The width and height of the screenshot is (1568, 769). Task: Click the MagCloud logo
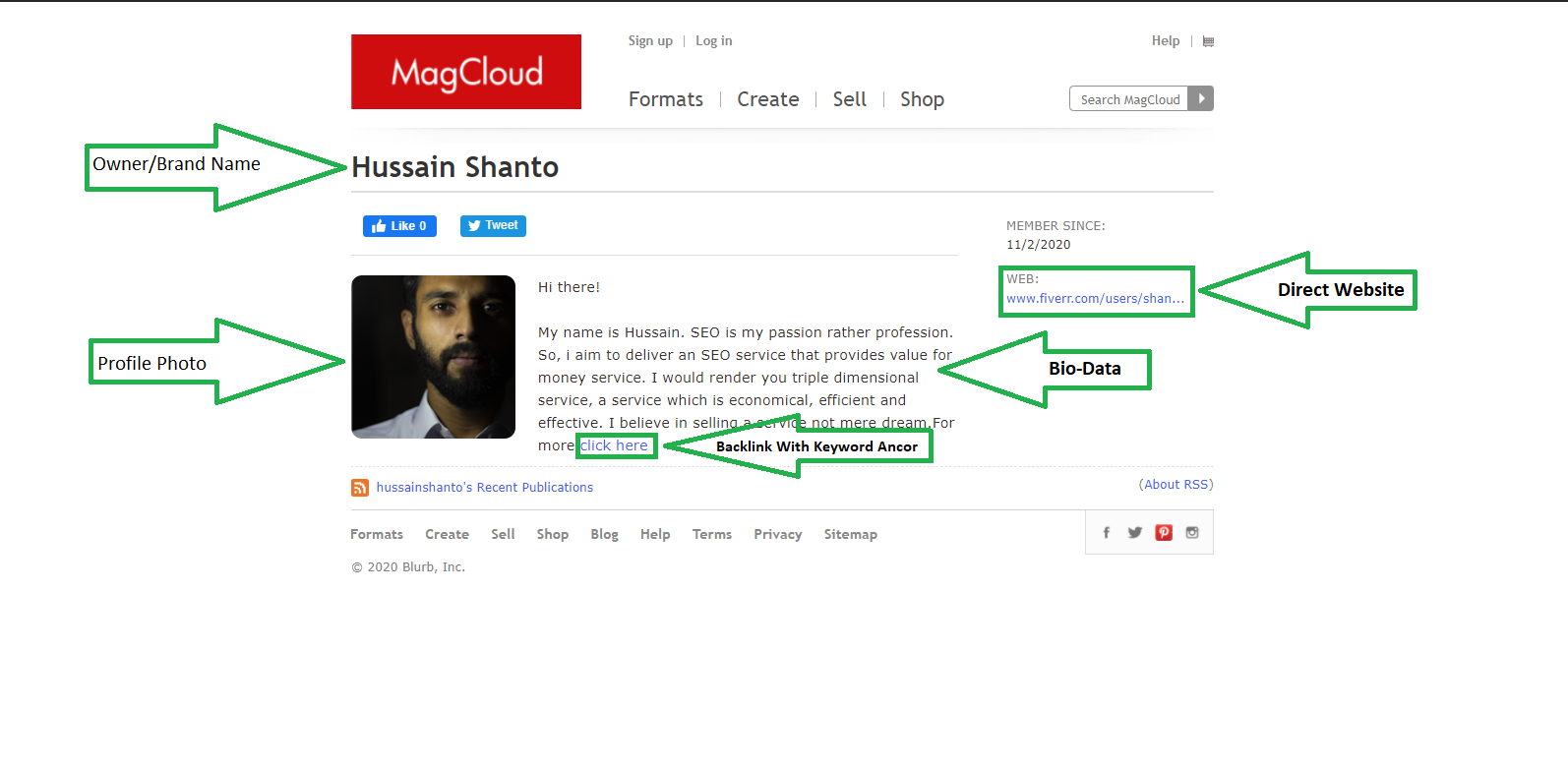point(465,72)
